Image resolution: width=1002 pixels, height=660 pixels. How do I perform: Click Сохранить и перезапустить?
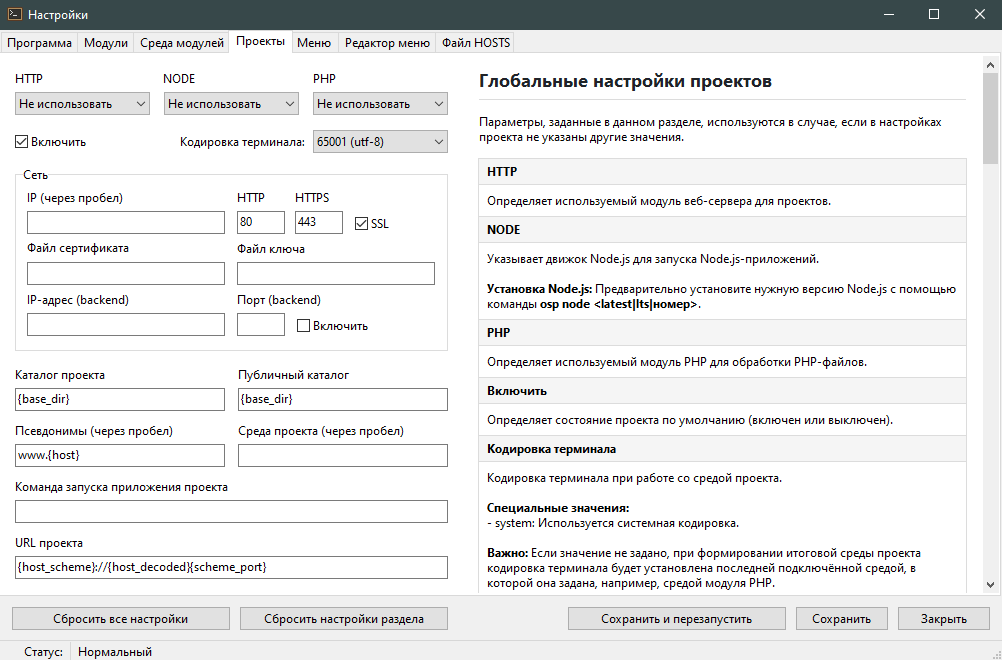(x=676, y=618)
